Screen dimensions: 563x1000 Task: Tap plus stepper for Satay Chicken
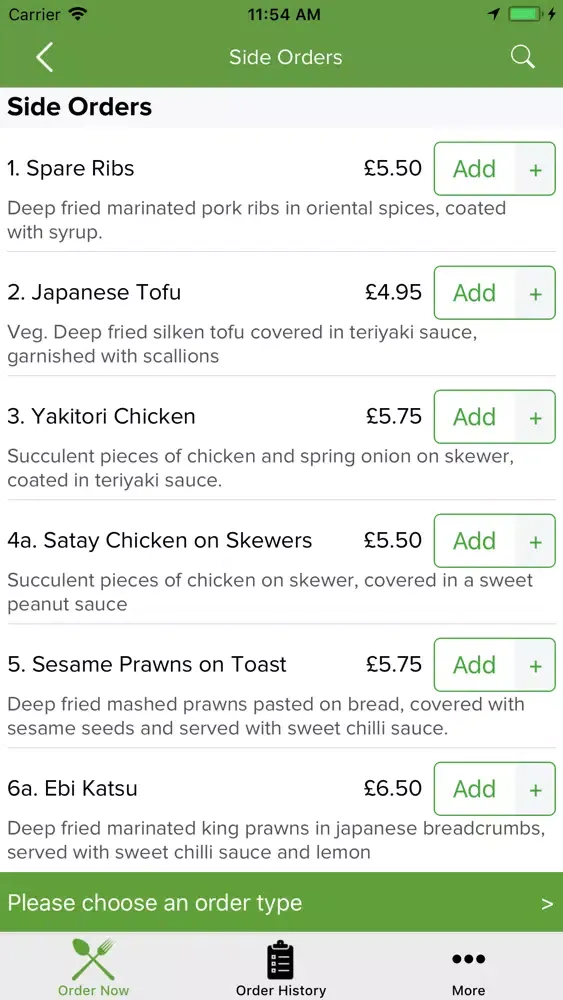click(x=536, y=541)
